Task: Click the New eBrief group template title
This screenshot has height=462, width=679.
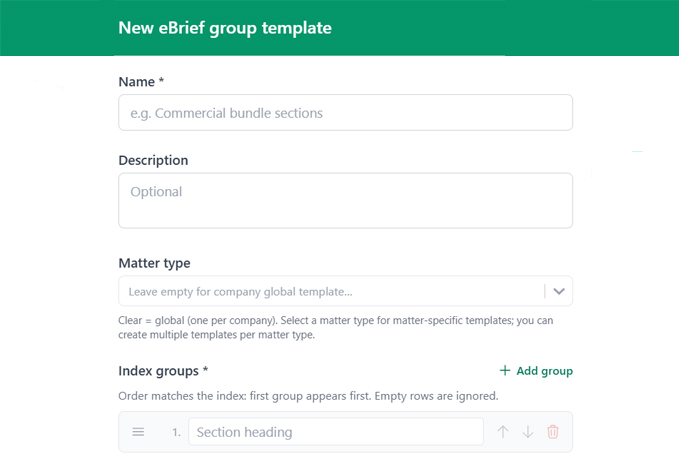Action: [224, 28]
